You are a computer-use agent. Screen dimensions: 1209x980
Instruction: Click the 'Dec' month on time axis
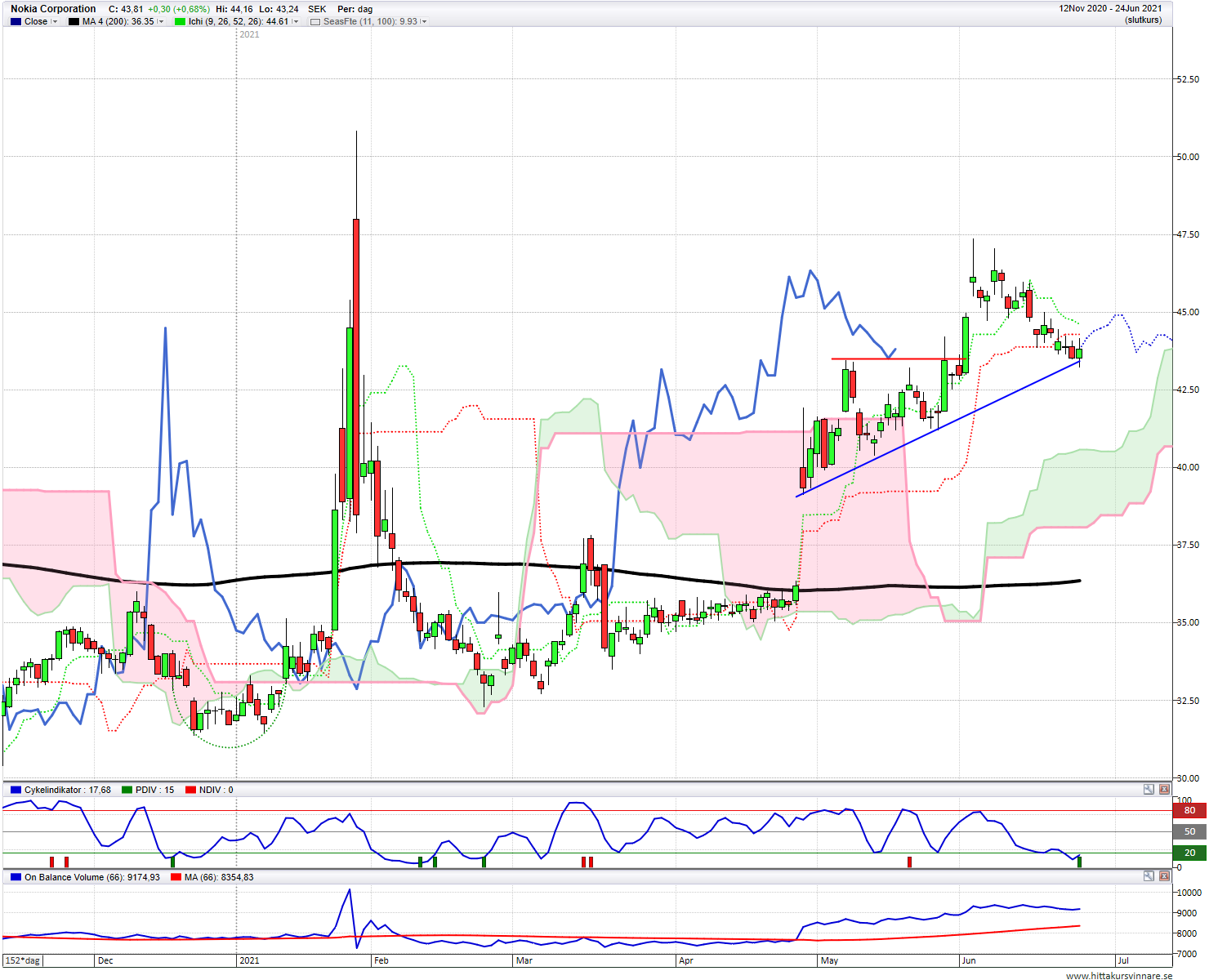105,960
